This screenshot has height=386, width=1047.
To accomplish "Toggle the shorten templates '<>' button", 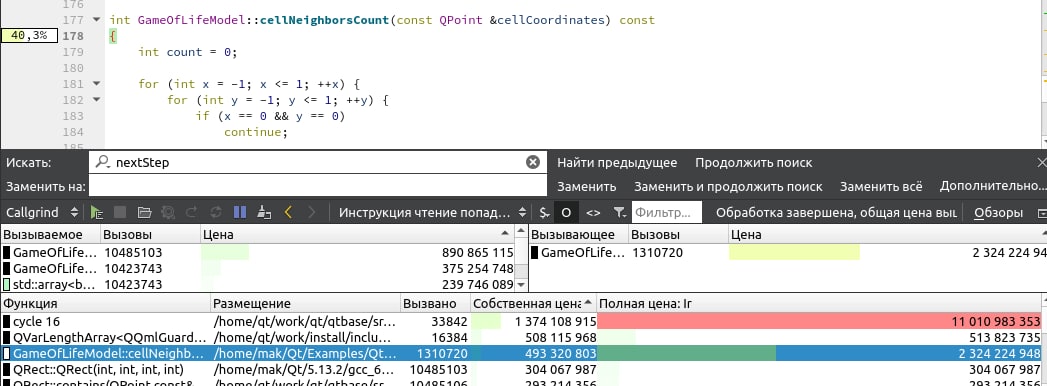I will pyautogui.click(x=593, y=213).
